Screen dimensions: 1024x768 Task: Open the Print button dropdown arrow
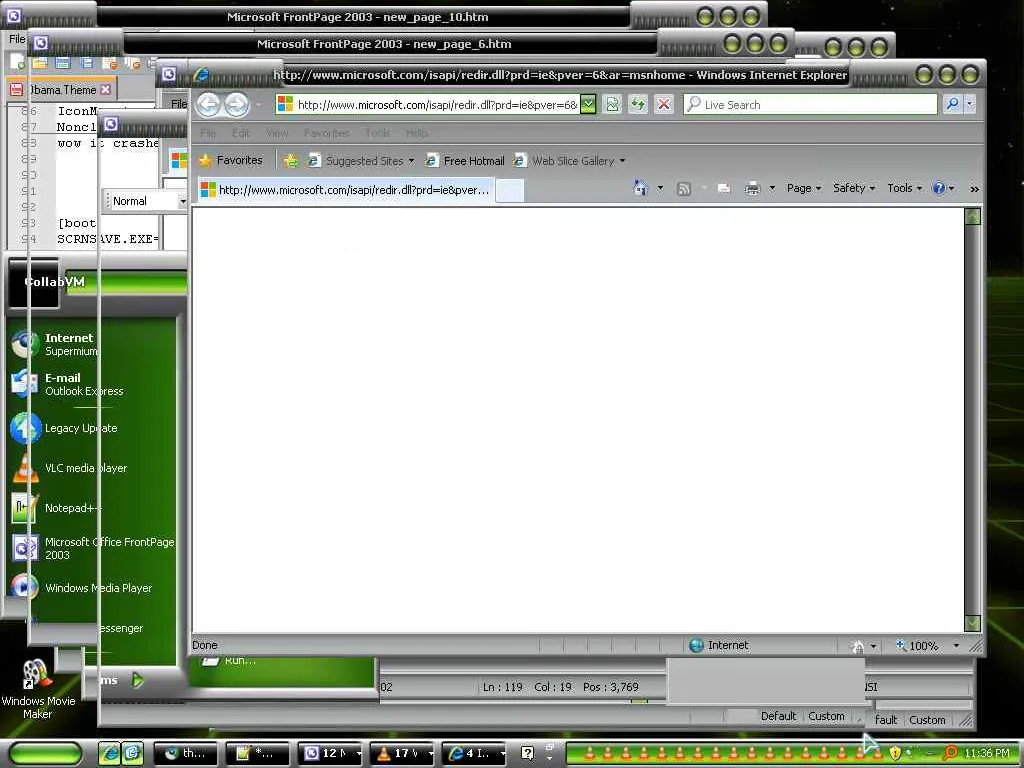(x=772, y=188)
